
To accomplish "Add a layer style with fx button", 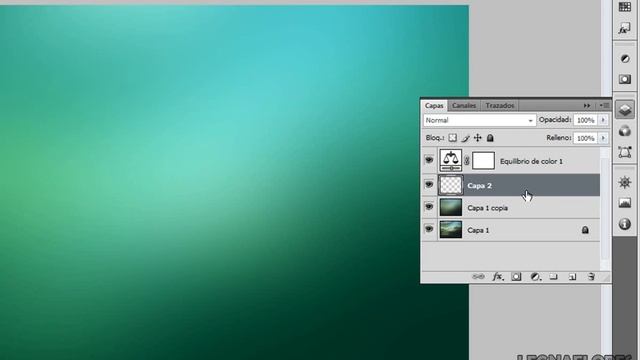I will (x=498, y=277).
